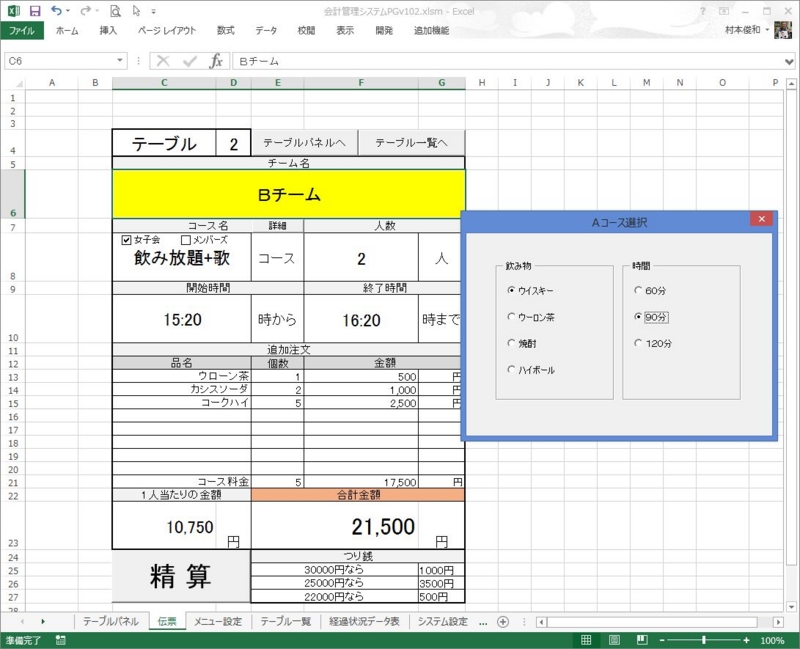800x649 pixels.
Task: Open Print Preview from the Quick Access Toolbar
Action: (x=116, y=11)
